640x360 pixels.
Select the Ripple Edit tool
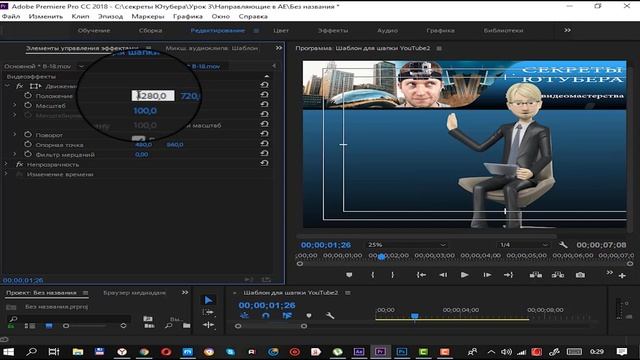click(x=209, y=325)
